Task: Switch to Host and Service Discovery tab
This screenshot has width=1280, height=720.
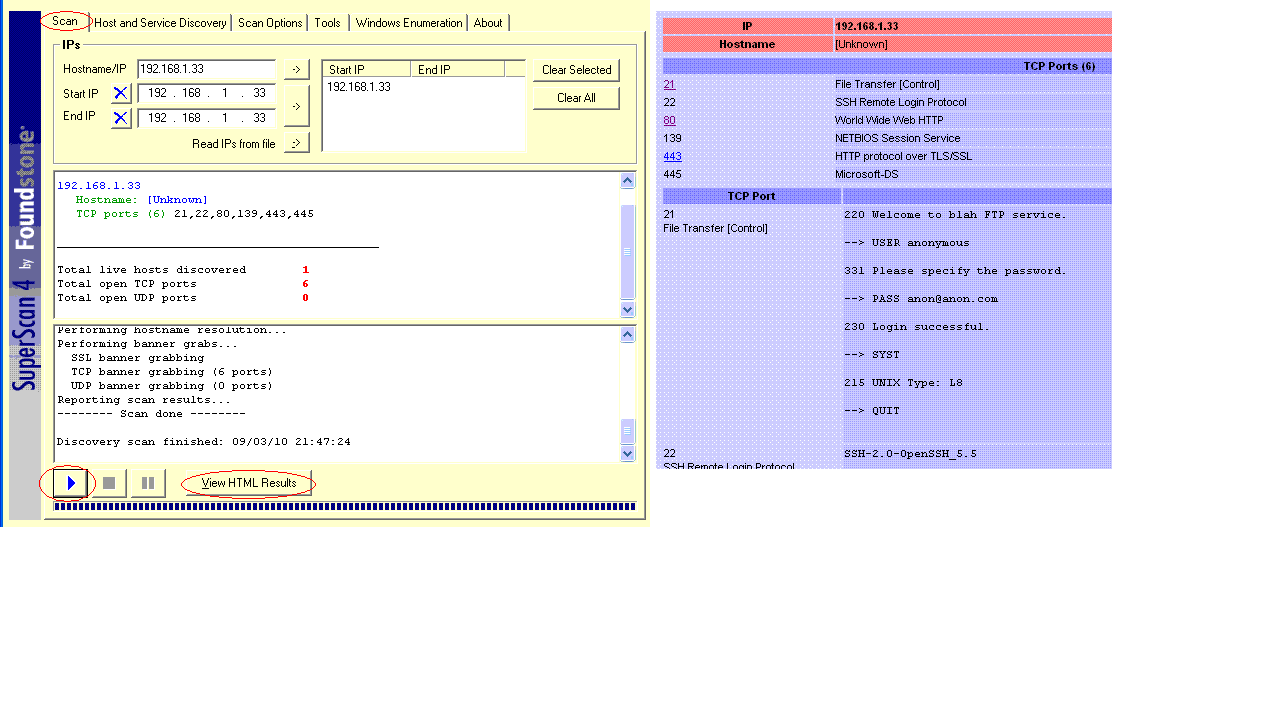Action: point(160,23)
